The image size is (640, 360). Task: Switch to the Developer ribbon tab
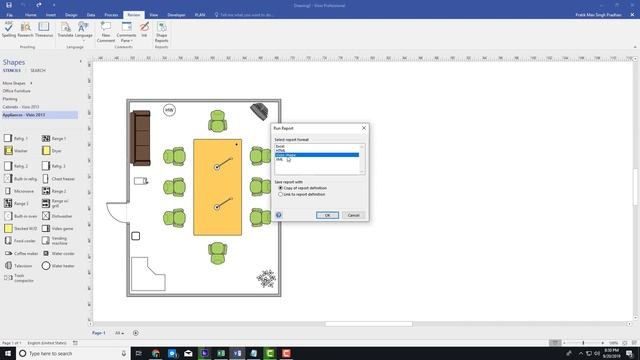click(x=176, y=15)
